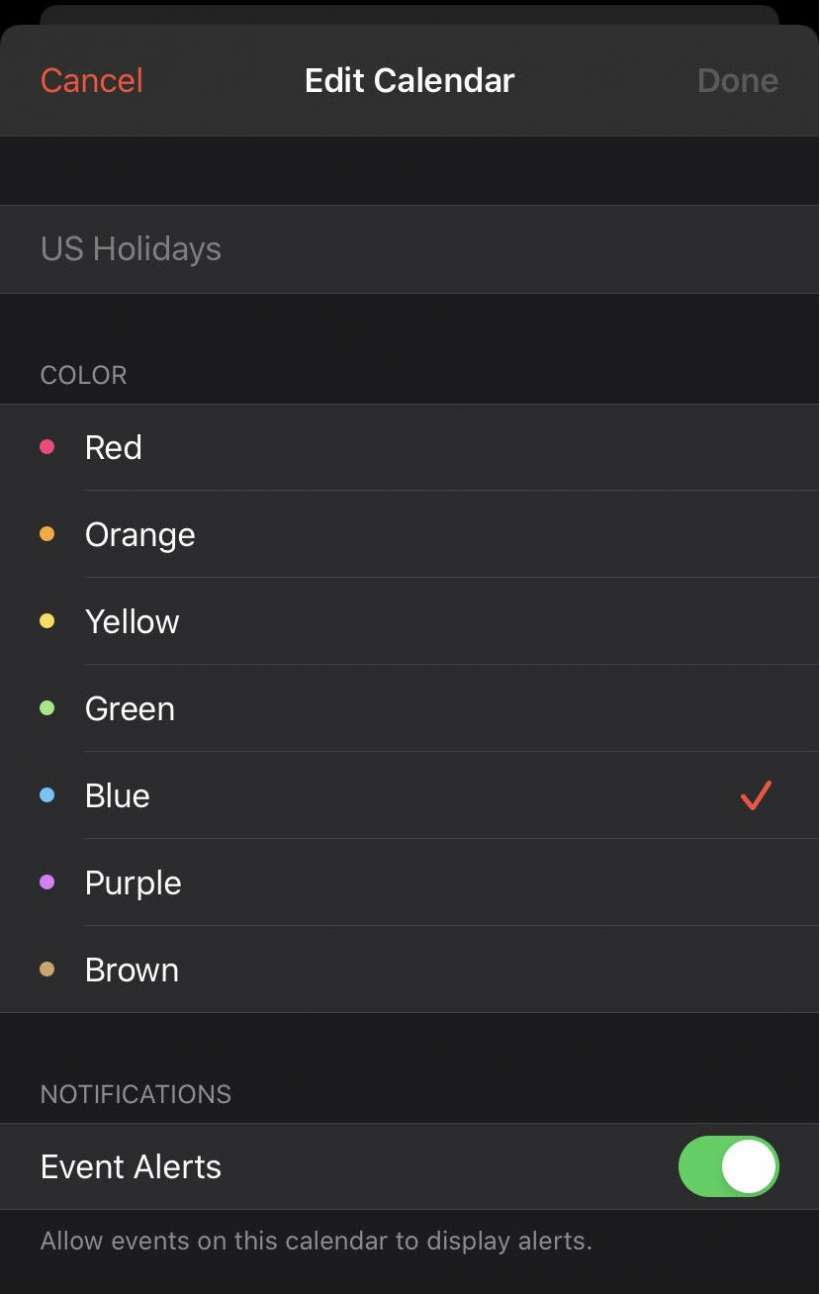
Task: Tap the Event Alerts label
Action: [131, 1166]
